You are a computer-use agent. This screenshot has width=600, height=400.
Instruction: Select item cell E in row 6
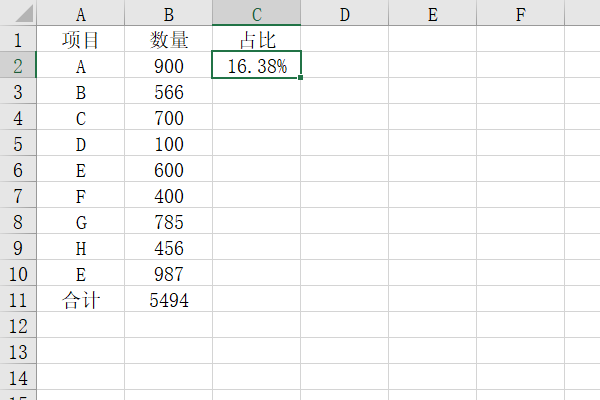(x=80, y=169)
